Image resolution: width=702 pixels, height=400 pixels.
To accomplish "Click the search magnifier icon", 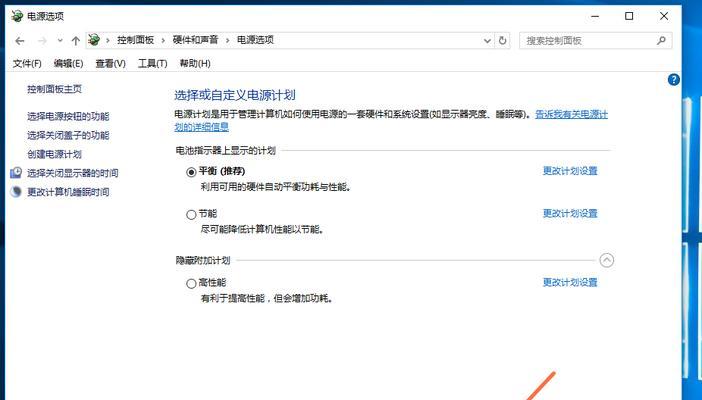I will pos(661,41).
